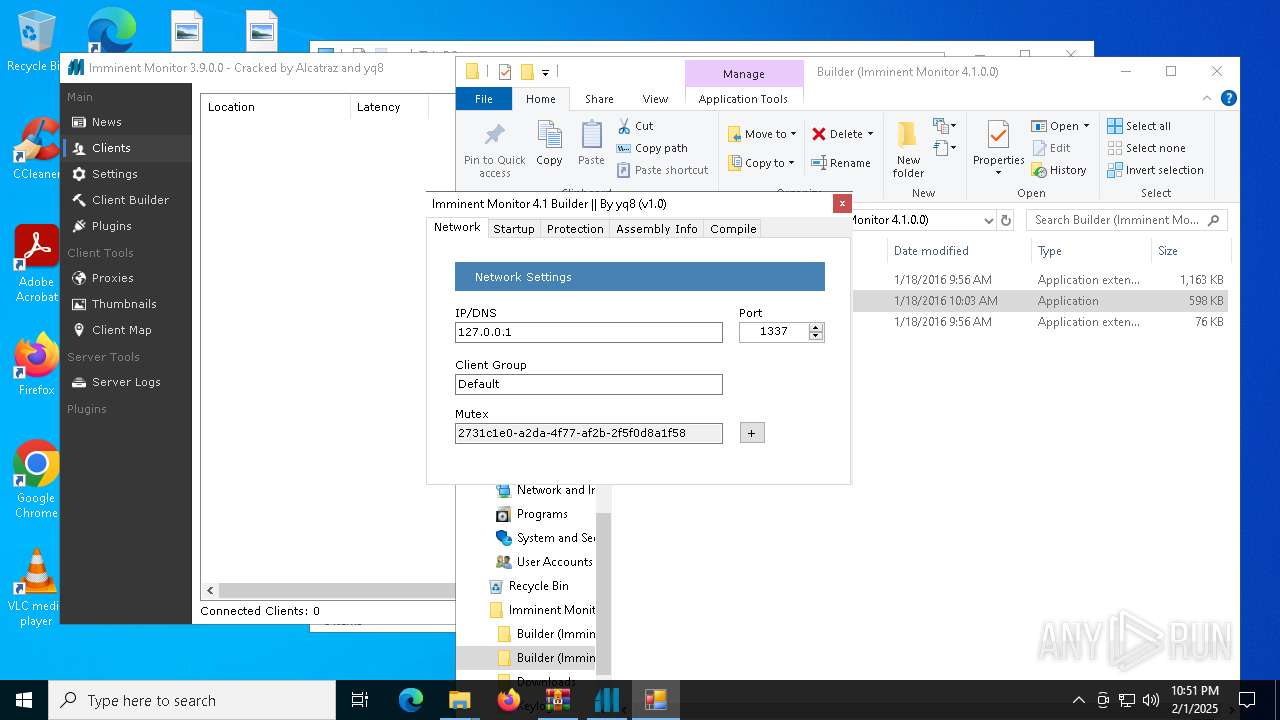Click the IP/DNS input field
Screen dimensions: 1280x720
pyautogui.click(x=588, y=332)
